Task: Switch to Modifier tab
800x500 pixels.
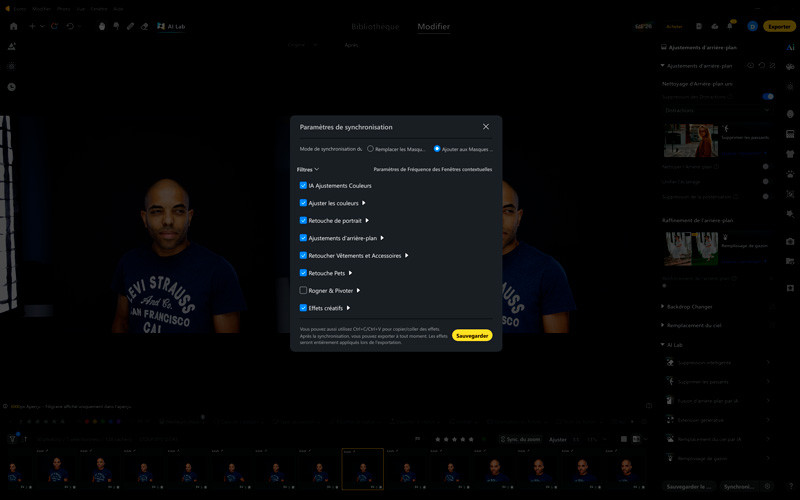Action: (434, 27)
